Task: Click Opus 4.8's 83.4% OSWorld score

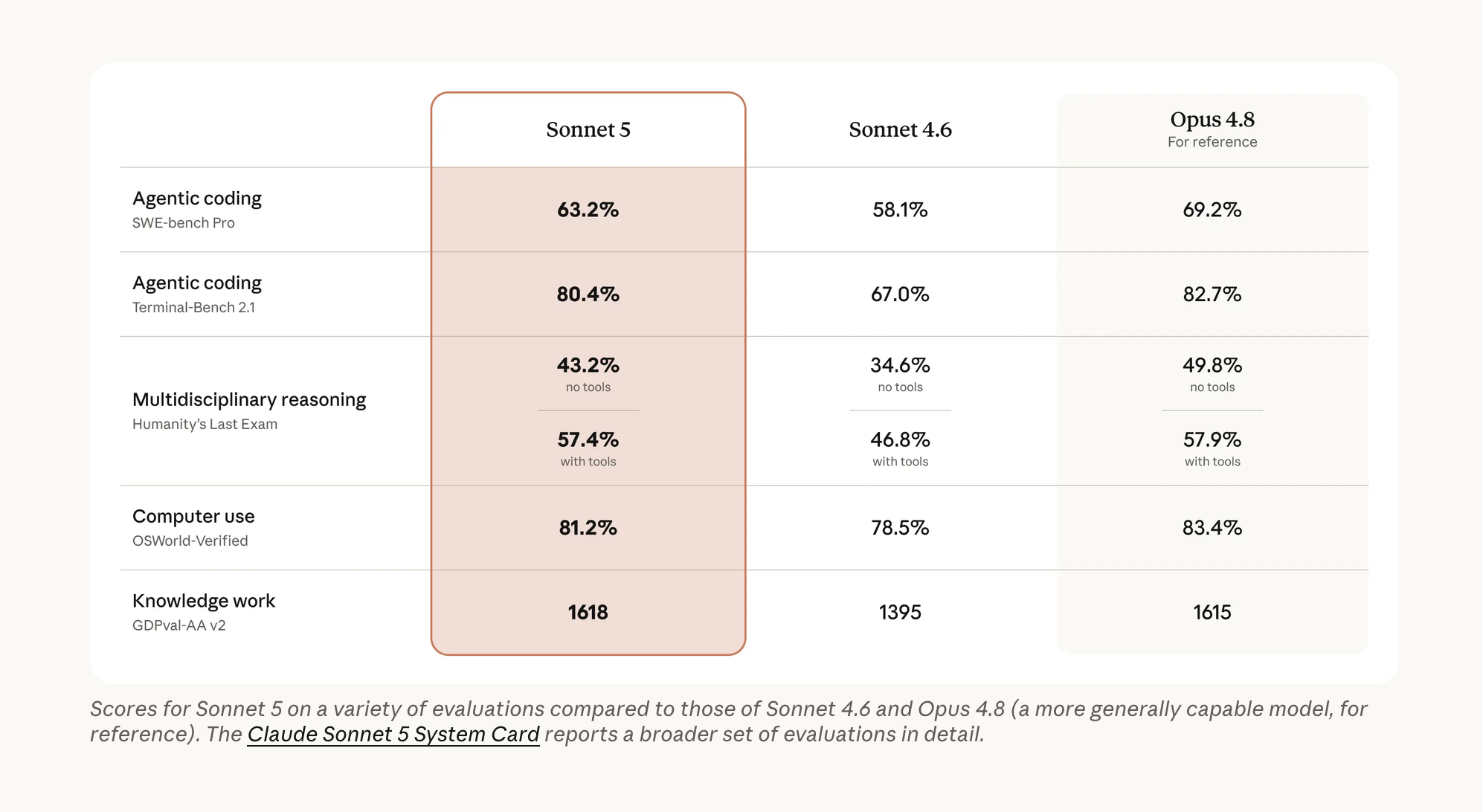Action: click(1212, 528)
